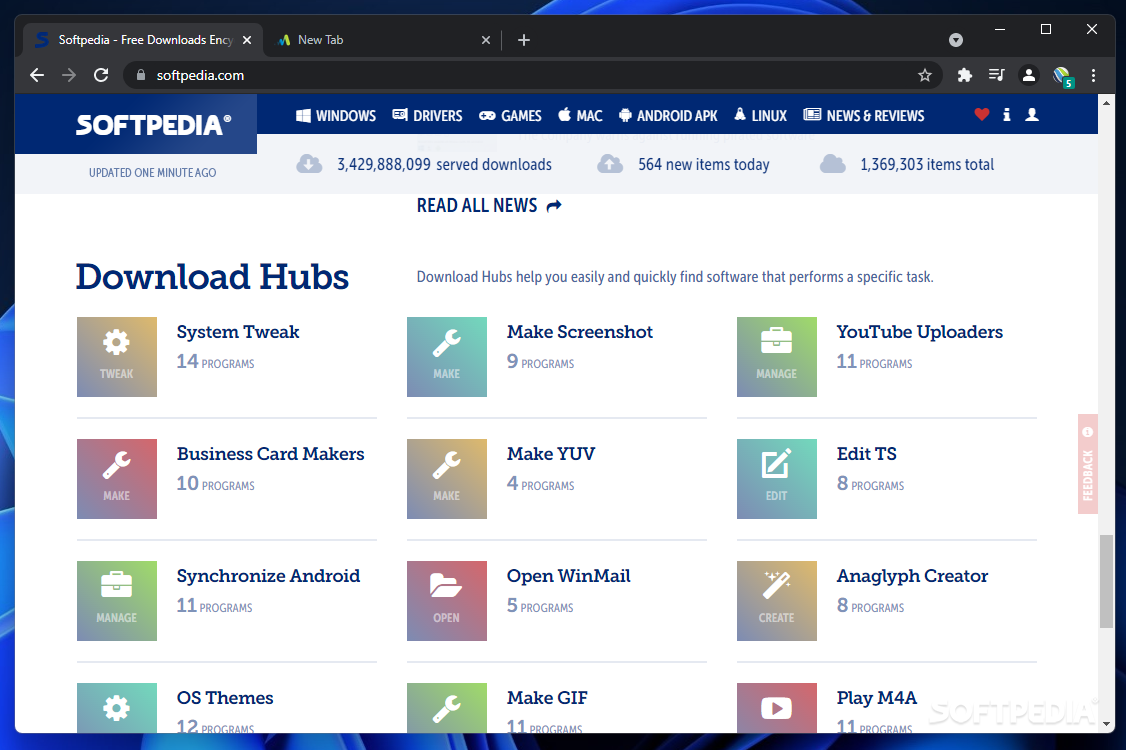The height and width of the screenshot is (750, 1126).
Task: Click the Make YUV title link
Action: pos(551,454)
